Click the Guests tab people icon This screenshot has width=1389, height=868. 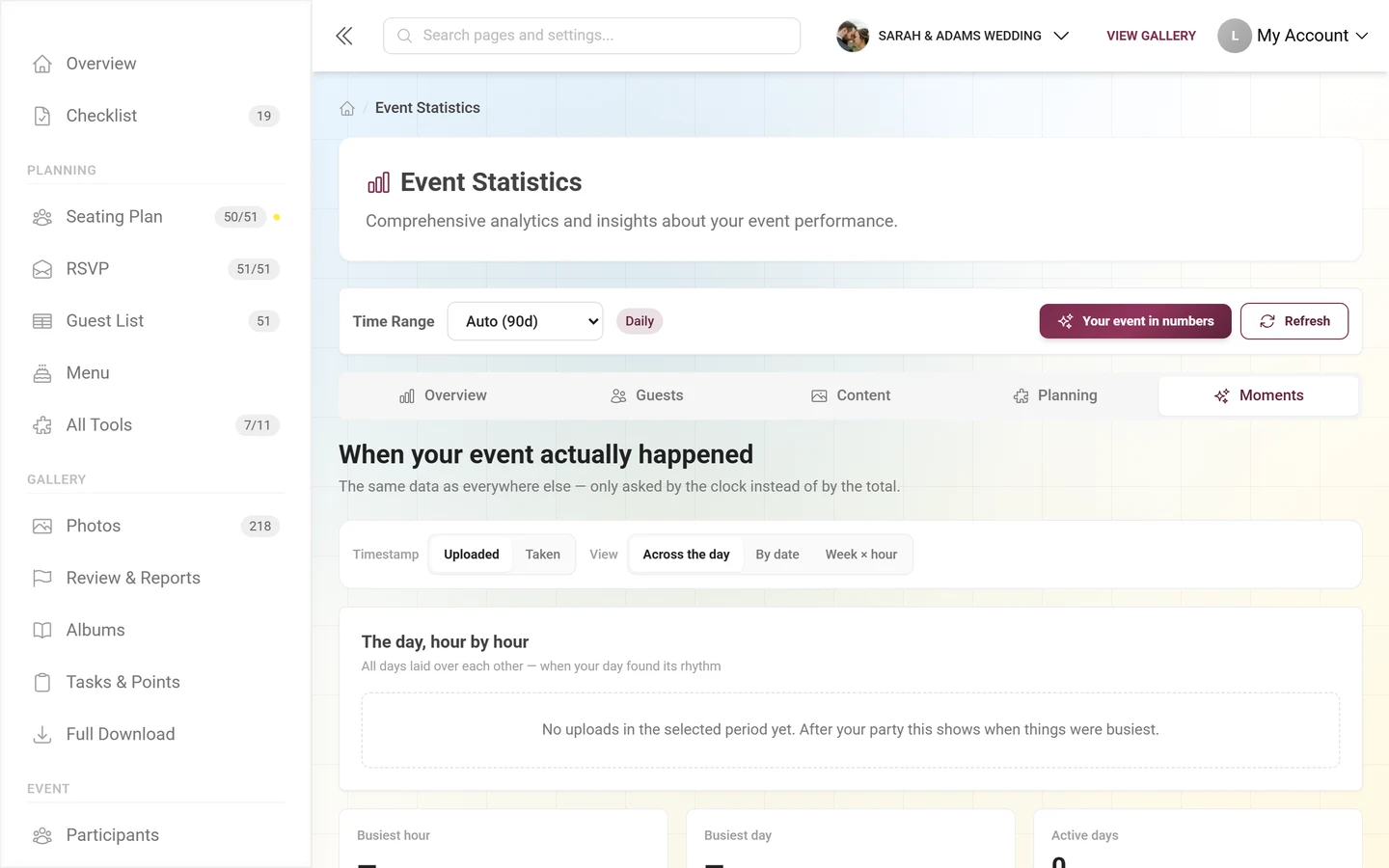tap(619, 396)
